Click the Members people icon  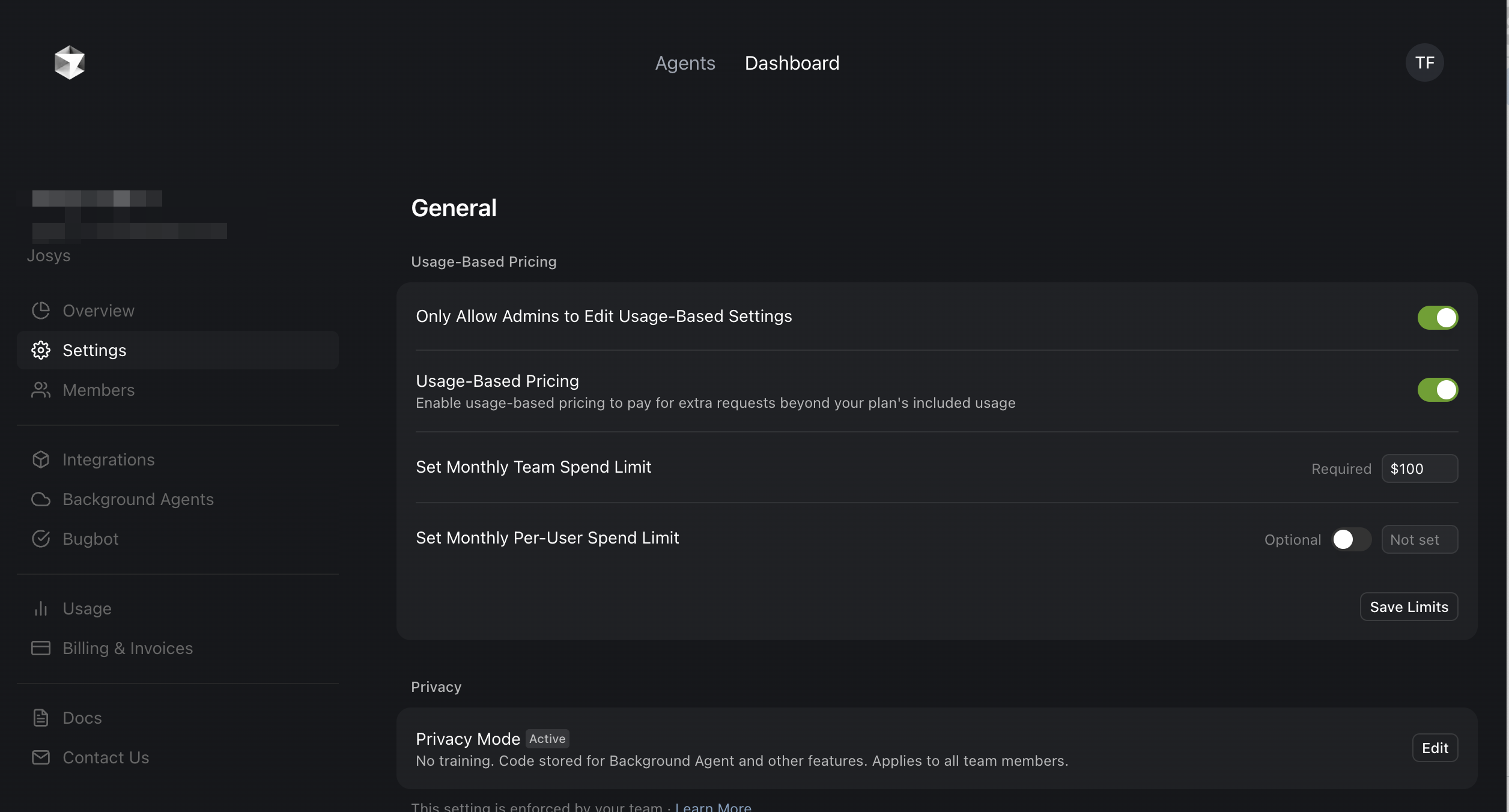41,390
